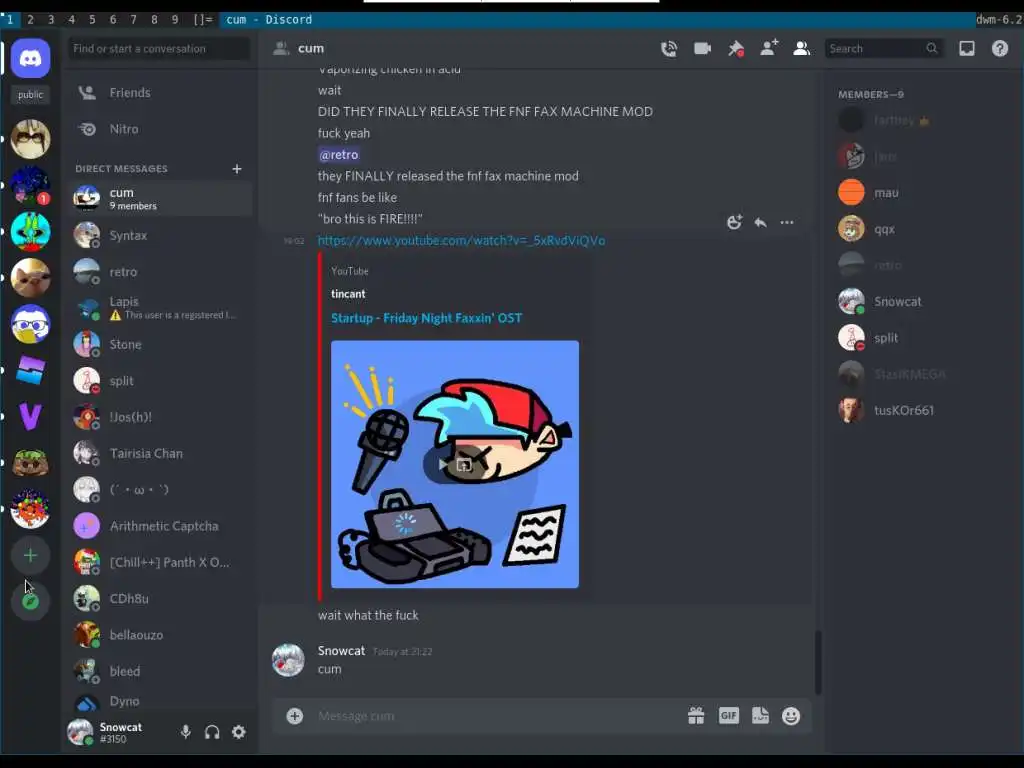Open pinned messages
The image size is (1024, 768).
coord(736,48)
